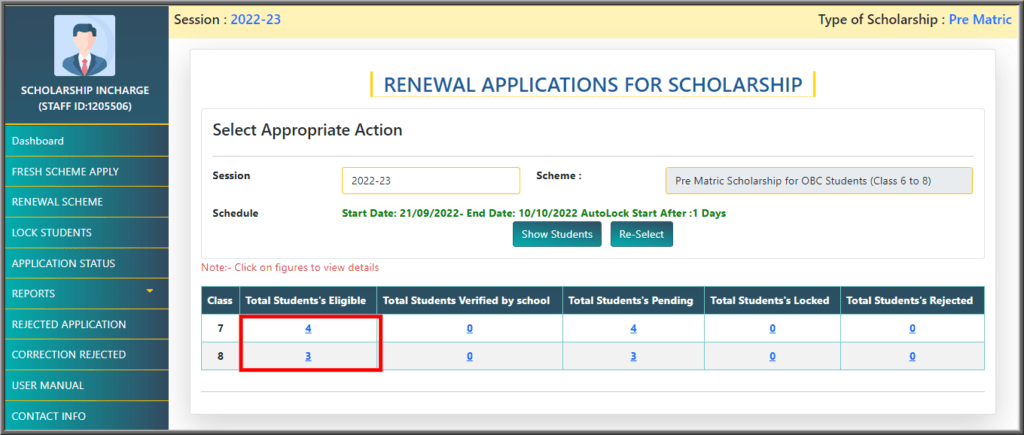Open locked students count for class 7
This screenshot has height=435, width=1024.
point(772,329)
